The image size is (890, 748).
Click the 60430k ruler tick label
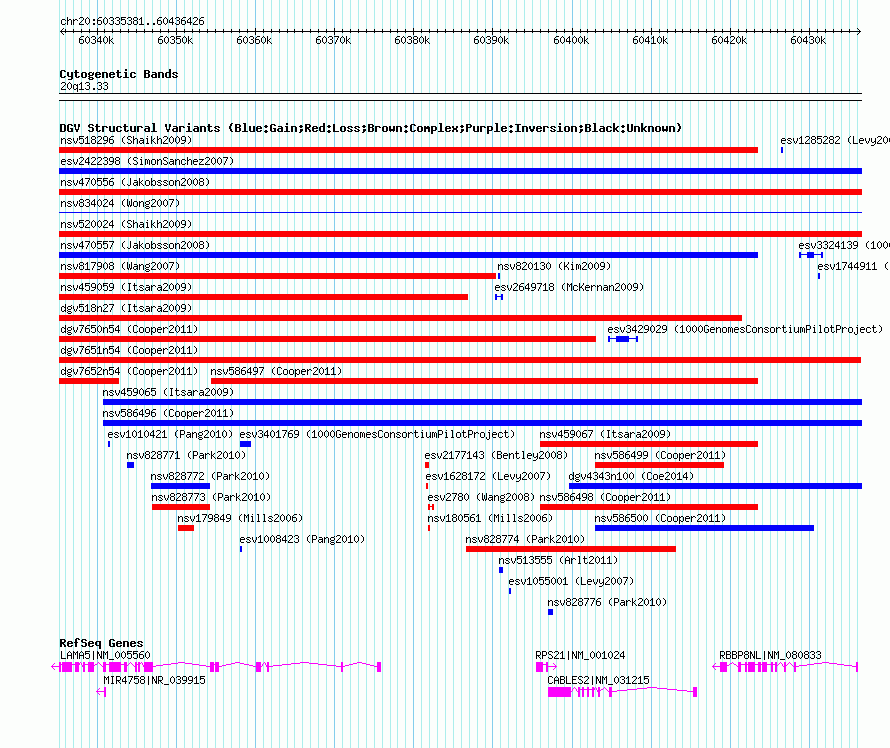808,40
